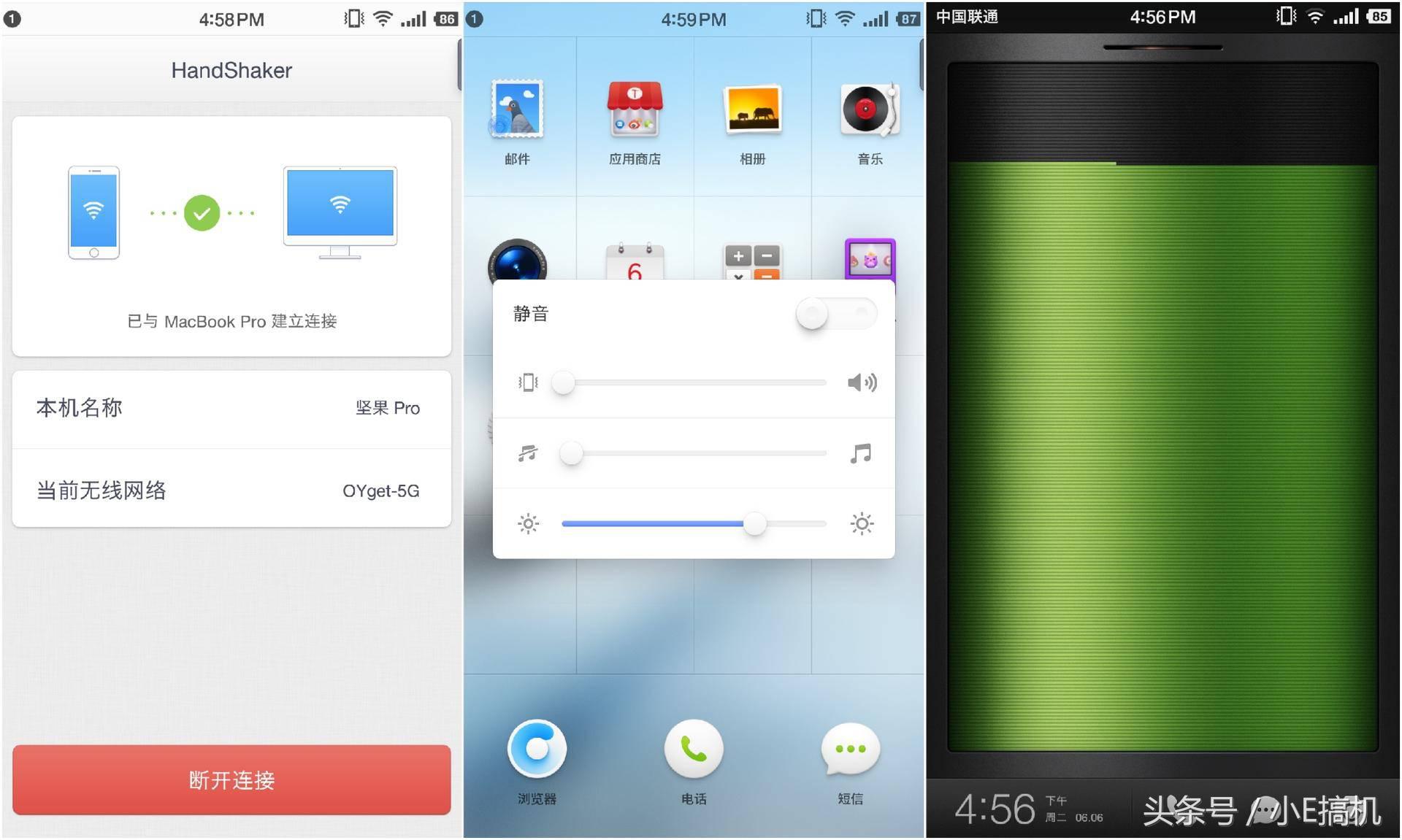1402x840 pixels.
Task: Open calendar app showing date 6
Action: [634, 264]
